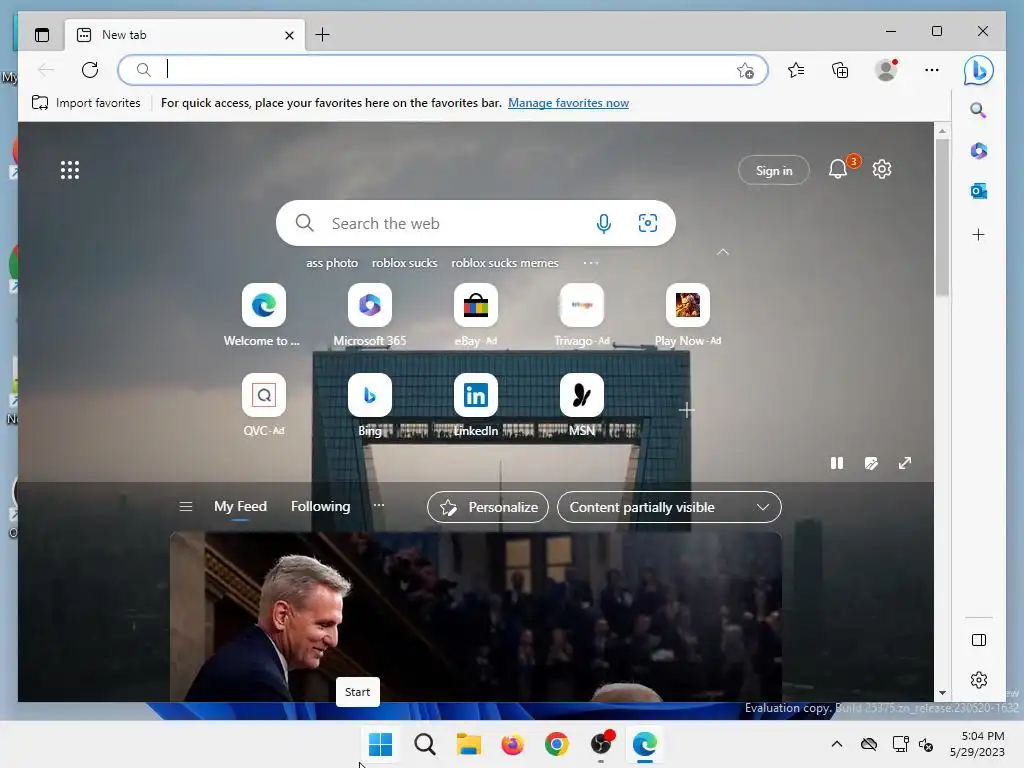Pause the background video

(837, 463)
